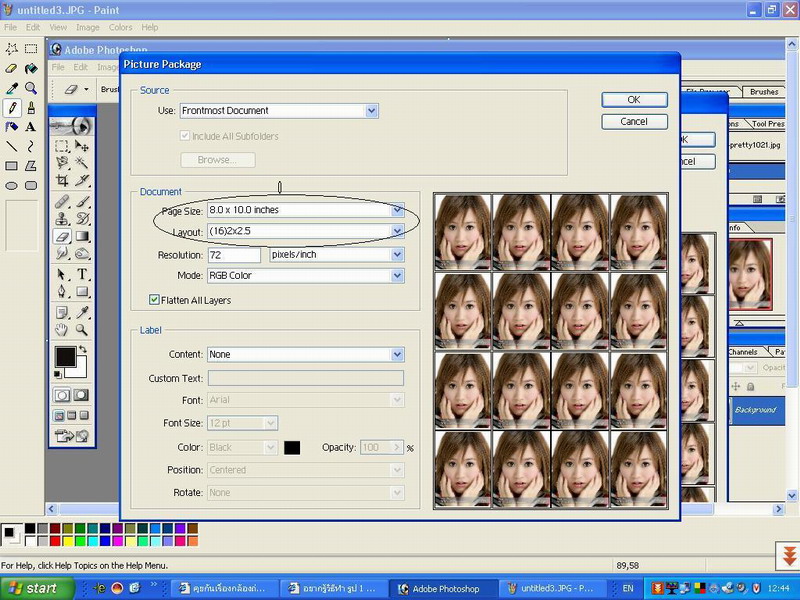Image resolution: width=800 pixels, height=600 pixels.
Task: Toggle the Include All Subfolders checkbox
Action: coord(185,136)
